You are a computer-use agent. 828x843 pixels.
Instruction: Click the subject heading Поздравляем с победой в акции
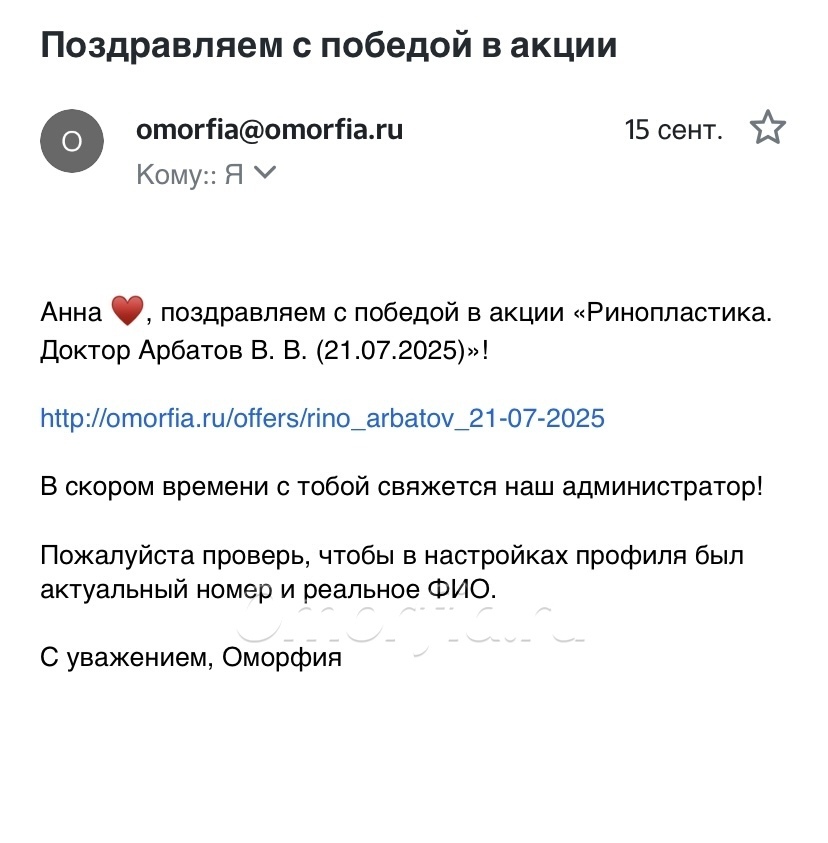click(x=328, y=46)
